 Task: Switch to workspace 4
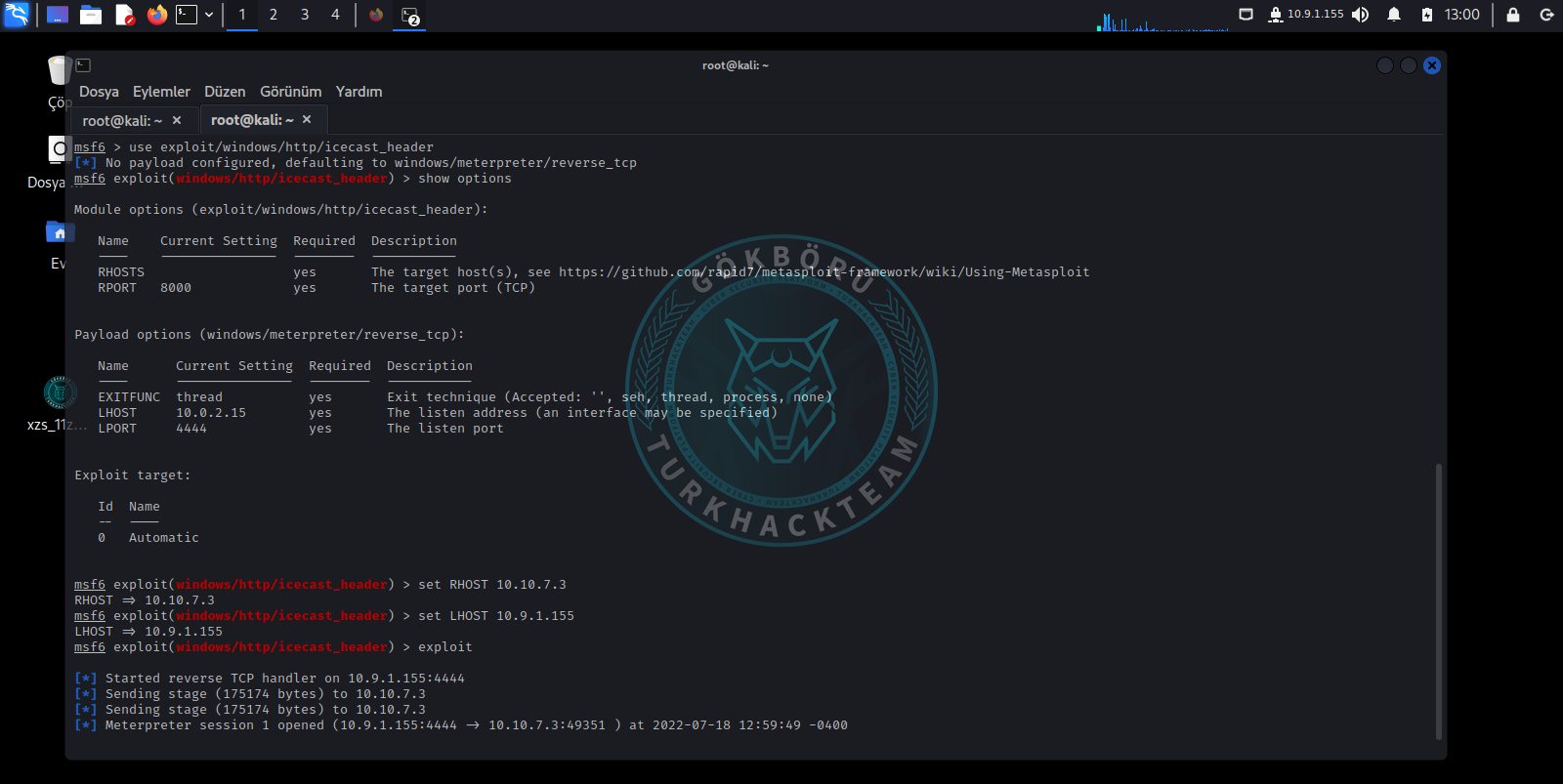[335, 15]
